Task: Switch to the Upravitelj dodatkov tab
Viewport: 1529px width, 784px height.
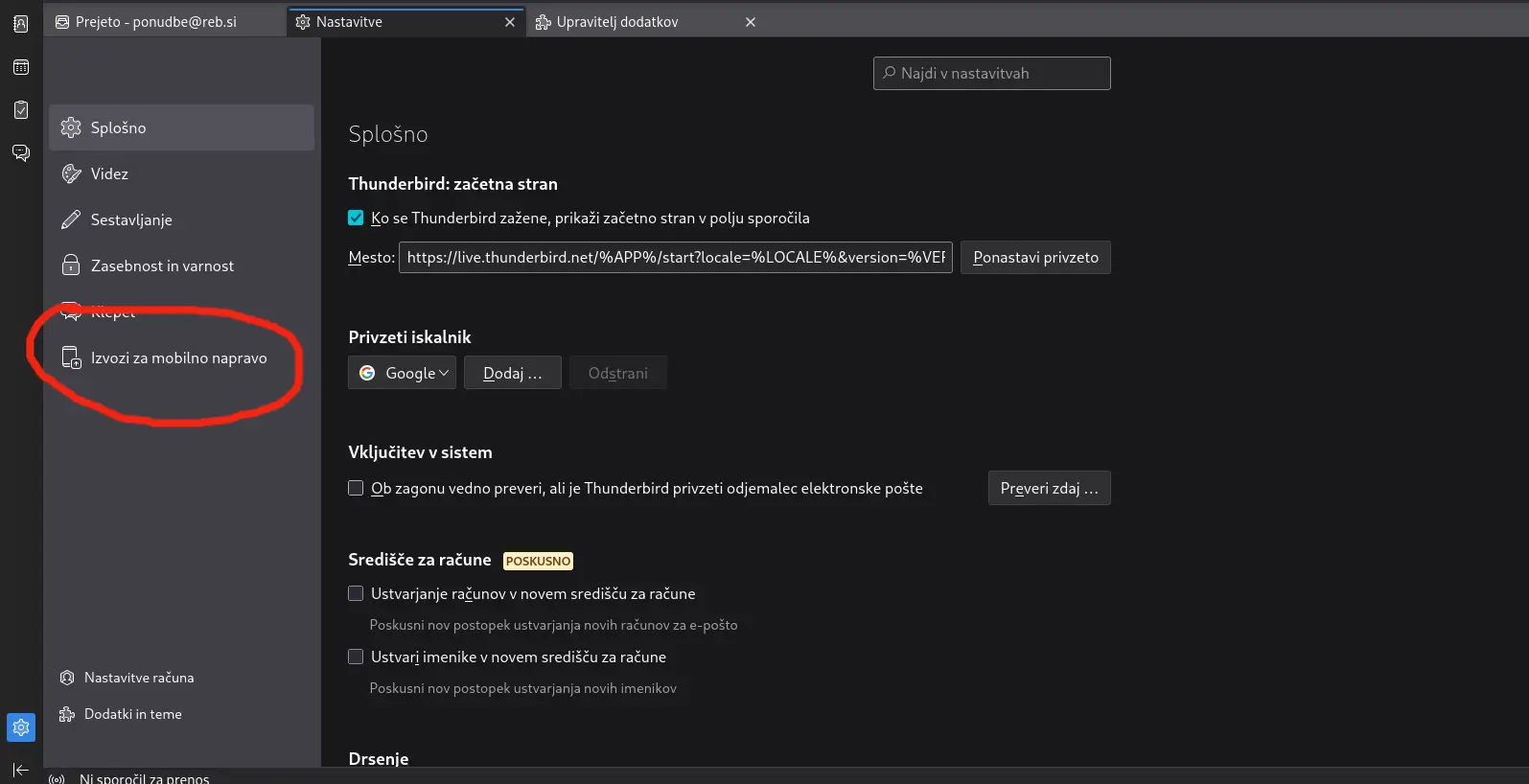Action: coord(616,22)
